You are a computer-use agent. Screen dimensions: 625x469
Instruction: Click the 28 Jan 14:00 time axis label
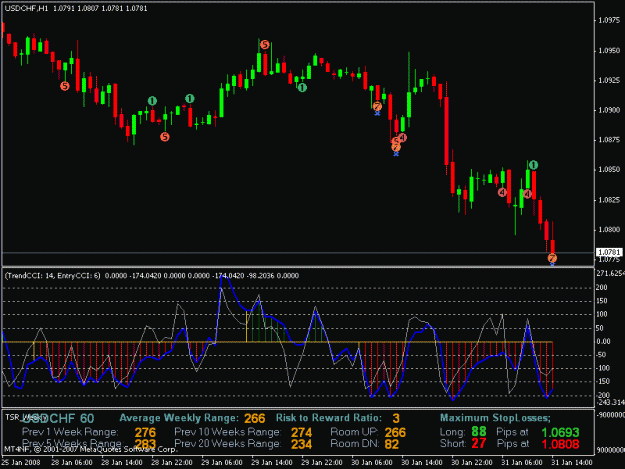pos(122,463)
